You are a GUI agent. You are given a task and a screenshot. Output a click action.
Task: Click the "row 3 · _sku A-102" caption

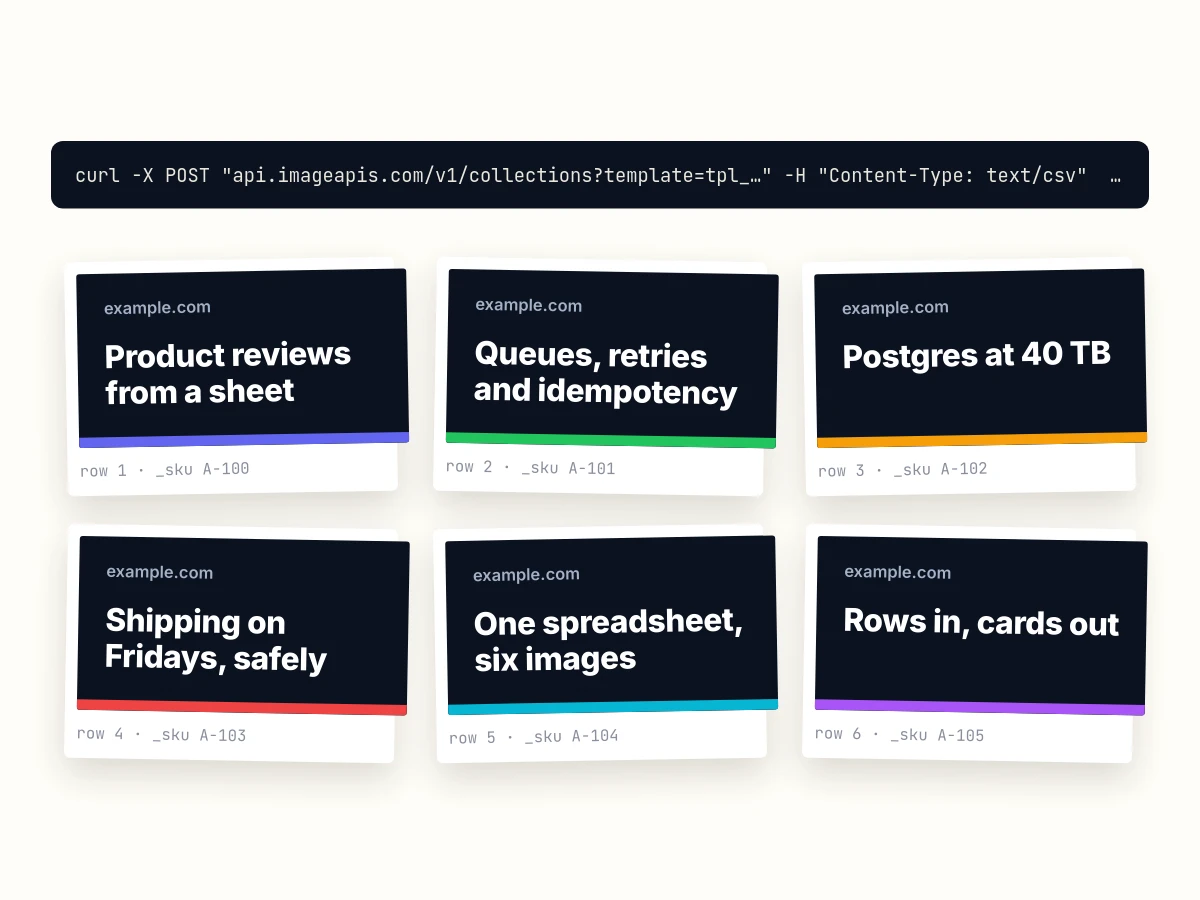pyautogui.click(x=903, y=469)
